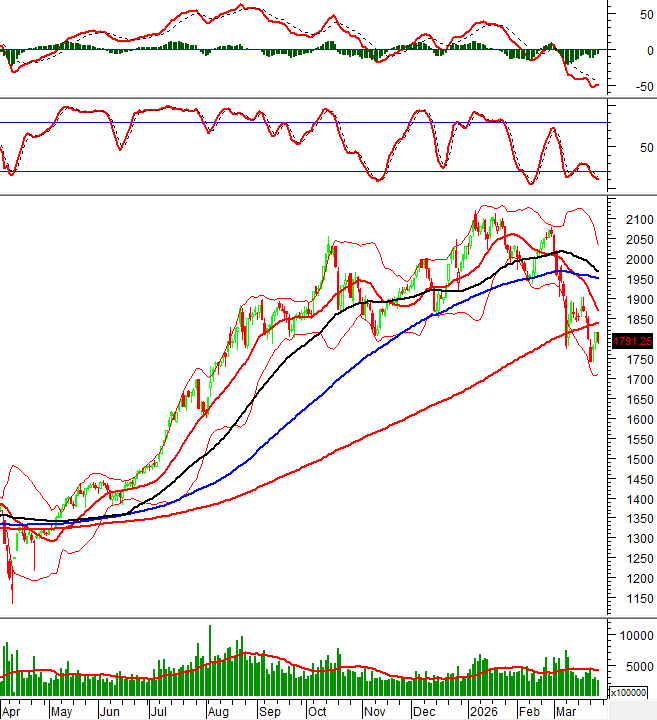657x720 pixels.
Task: Click the Nov label on time axis
Action: (x=374, y=712)
